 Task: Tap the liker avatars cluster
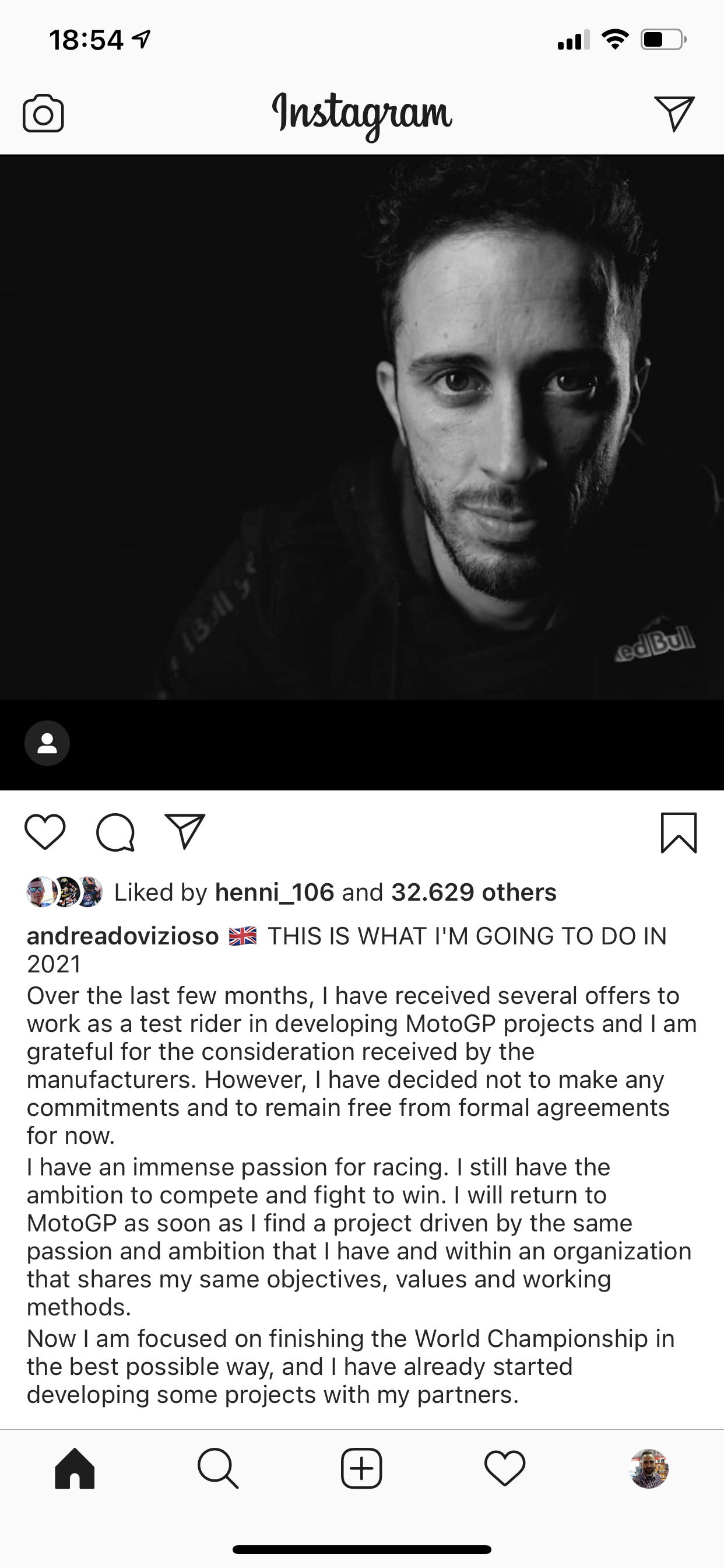(65, 892)
